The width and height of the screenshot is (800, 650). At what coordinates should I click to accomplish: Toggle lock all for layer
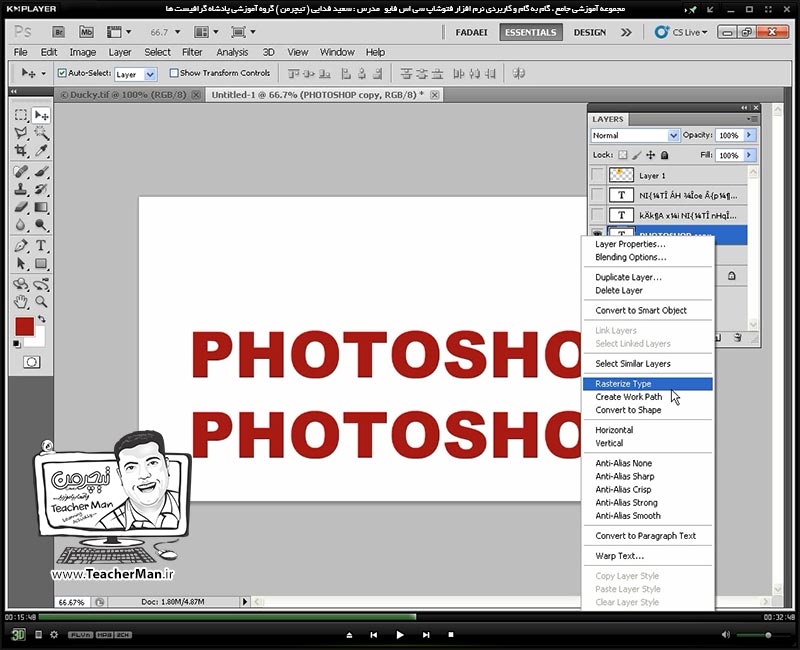(x=664, y=155)
